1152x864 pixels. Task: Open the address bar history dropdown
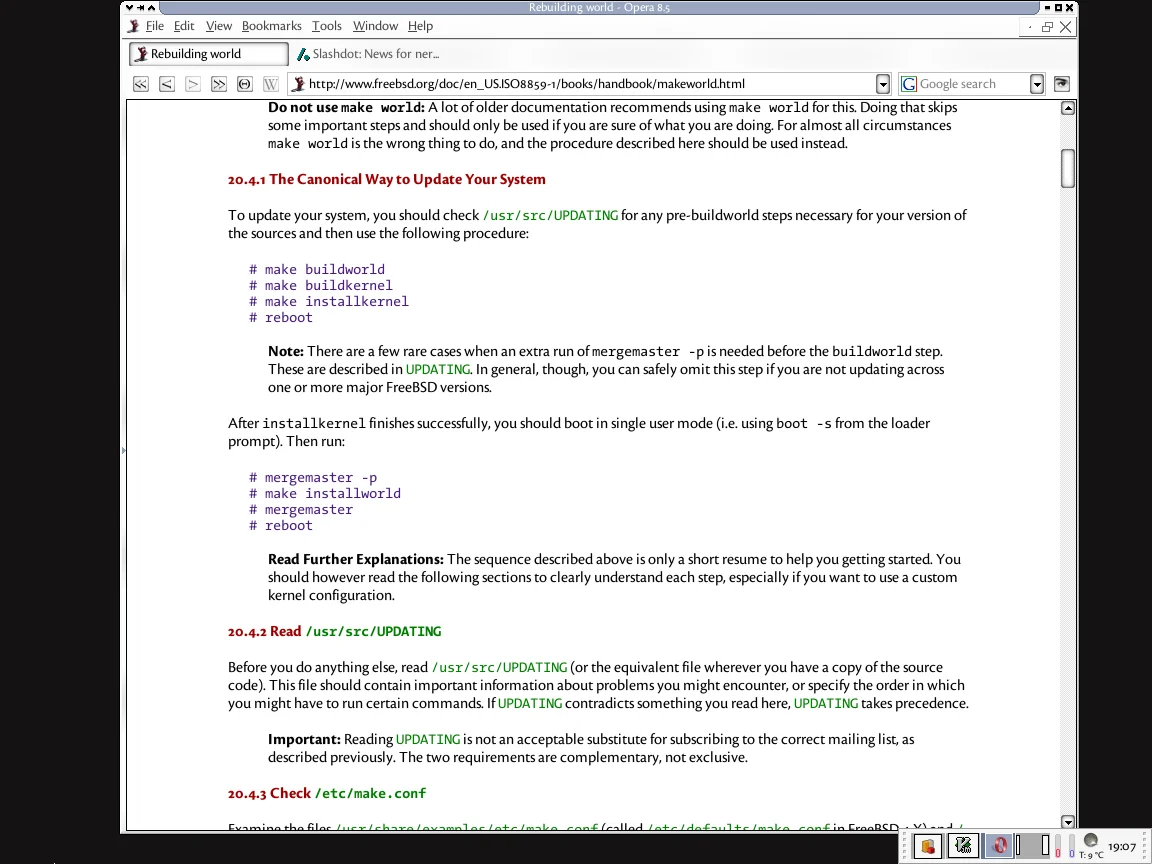point(883,84)
